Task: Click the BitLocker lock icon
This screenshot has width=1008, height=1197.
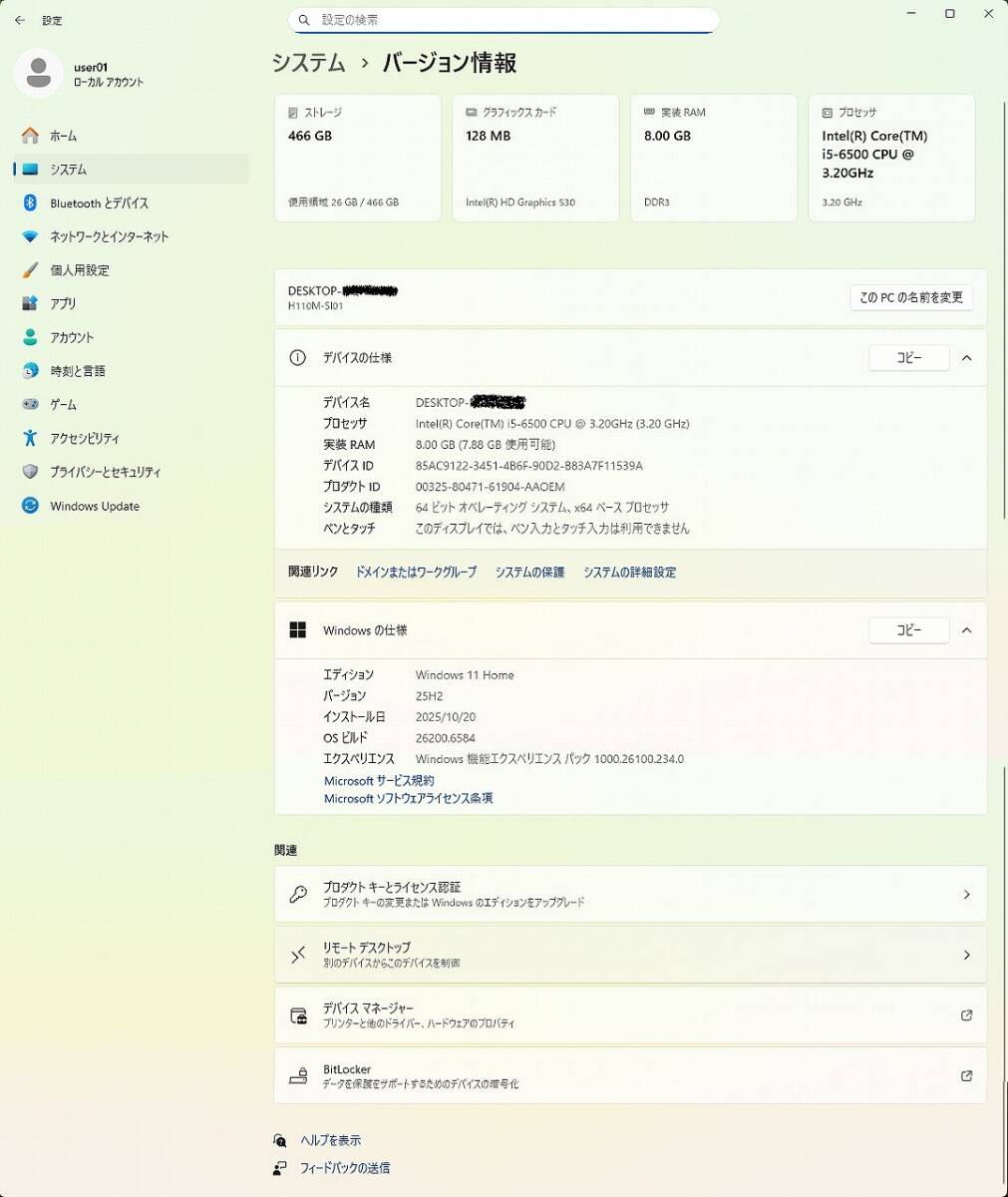Action: coord(298,1077)
